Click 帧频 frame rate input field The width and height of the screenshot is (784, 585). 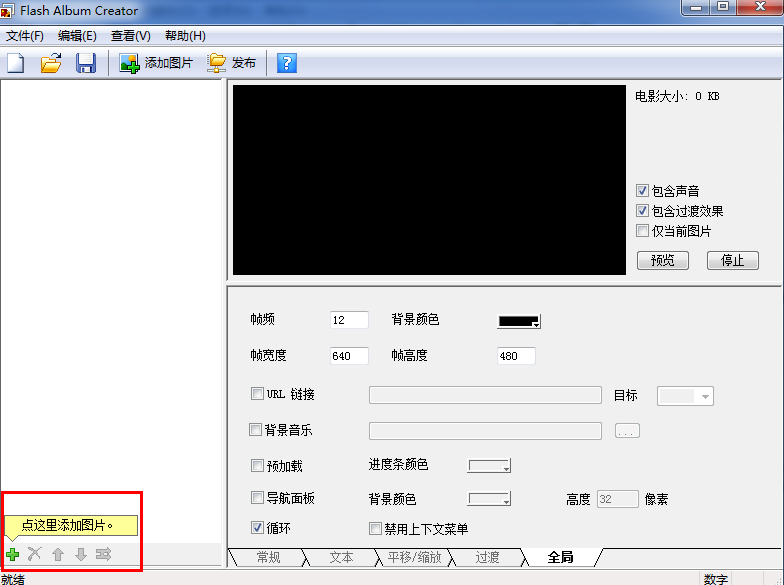point(349,320)
